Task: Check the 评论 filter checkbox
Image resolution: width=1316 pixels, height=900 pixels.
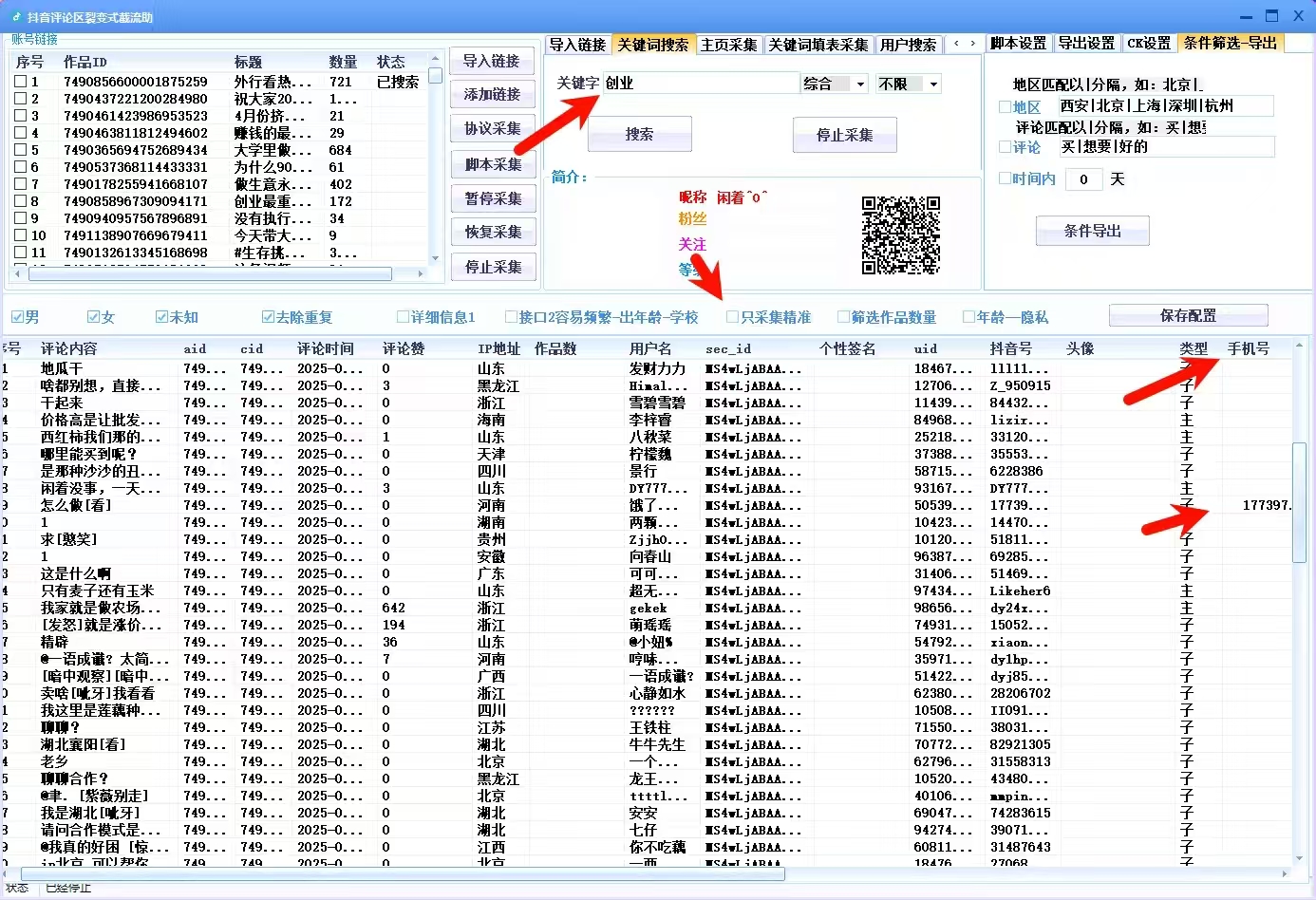Action: 1006,147
